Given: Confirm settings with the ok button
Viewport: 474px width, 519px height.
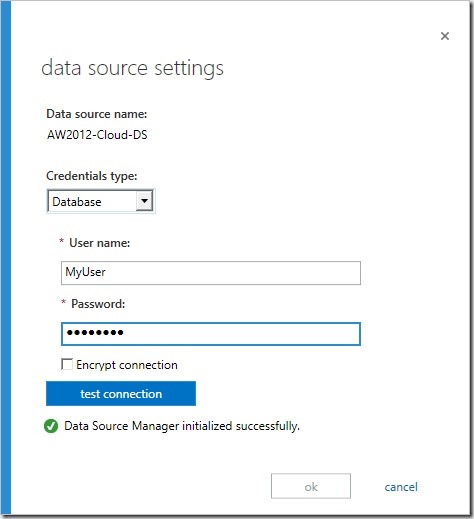Looking at the screenshot, I should tap(311, 486).
